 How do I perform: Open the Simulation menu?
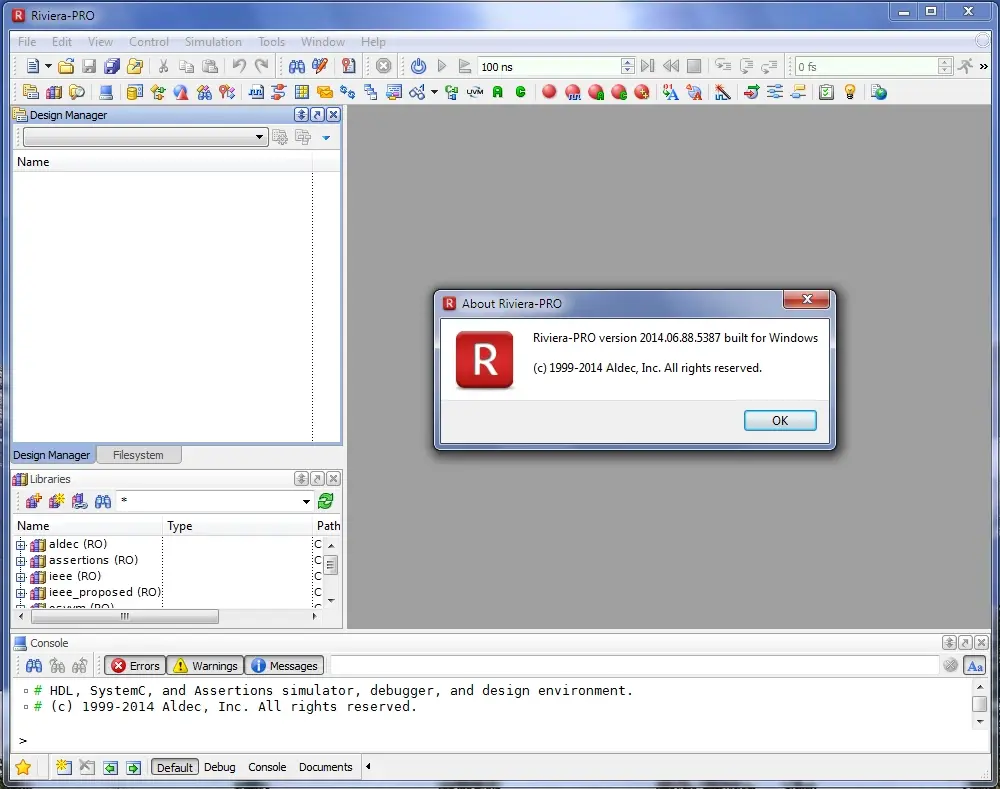point(213,41)
